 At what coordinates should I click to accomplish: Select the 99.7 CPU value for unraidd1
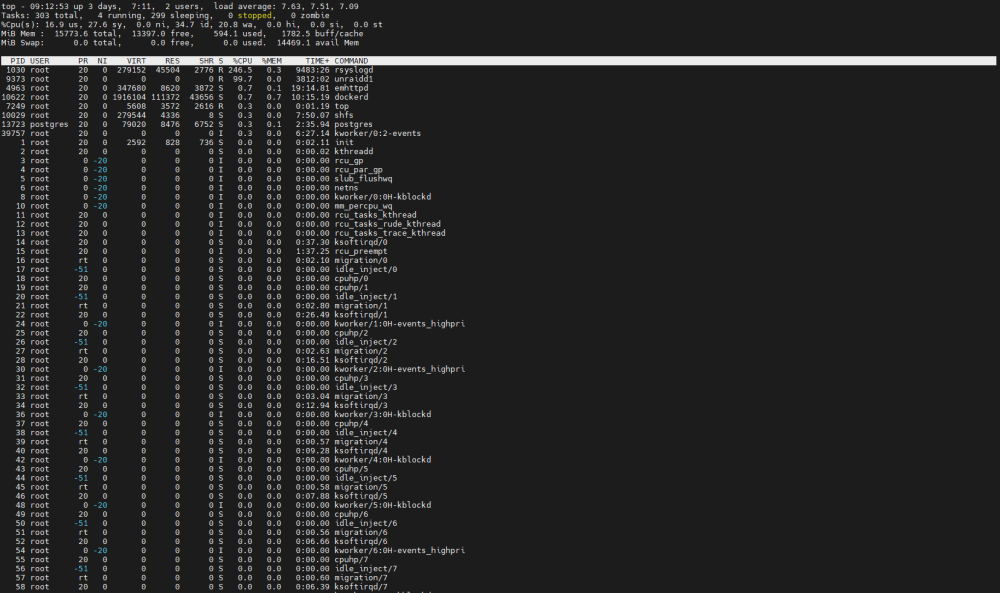242,79
